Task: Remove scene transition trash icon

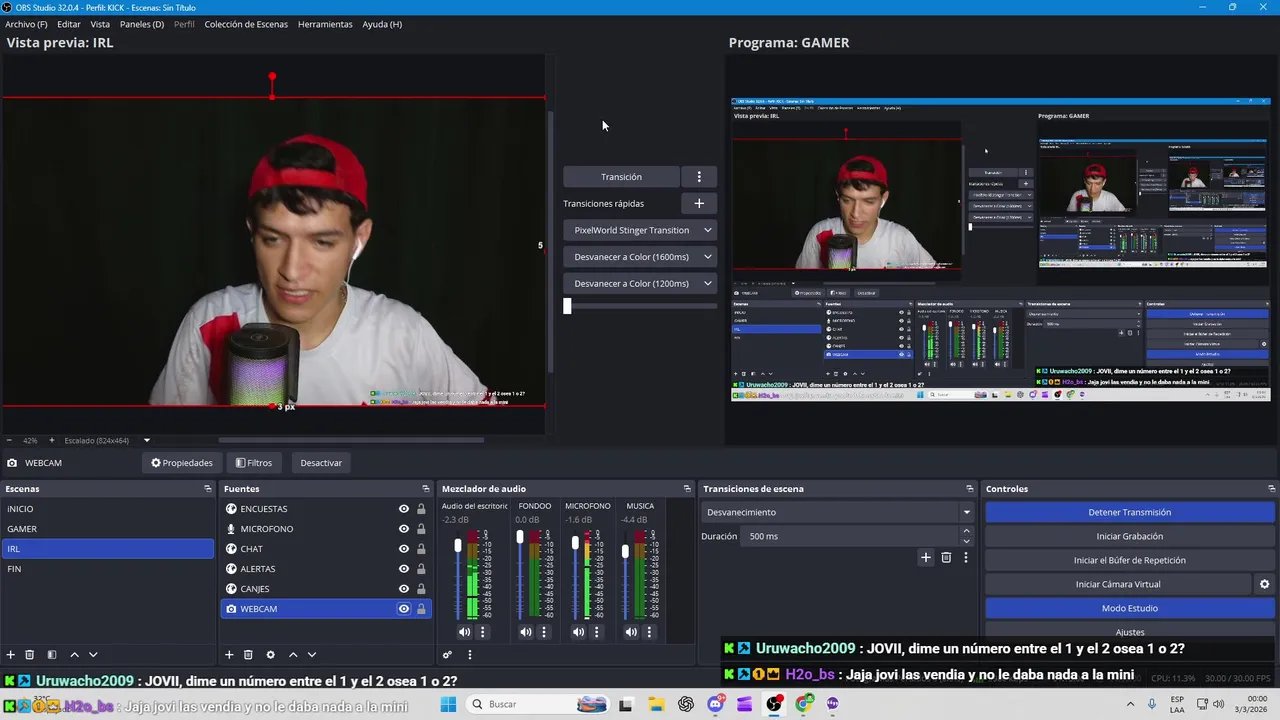Action: tap(946, 558)
